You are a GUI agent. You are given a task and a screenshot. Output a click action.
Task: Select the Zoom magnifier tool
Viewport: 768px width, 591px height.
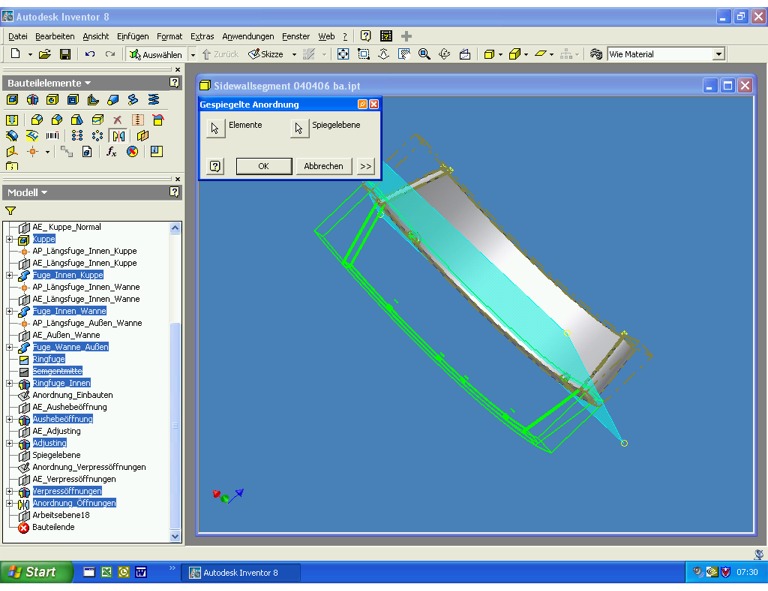pos(425,54)
